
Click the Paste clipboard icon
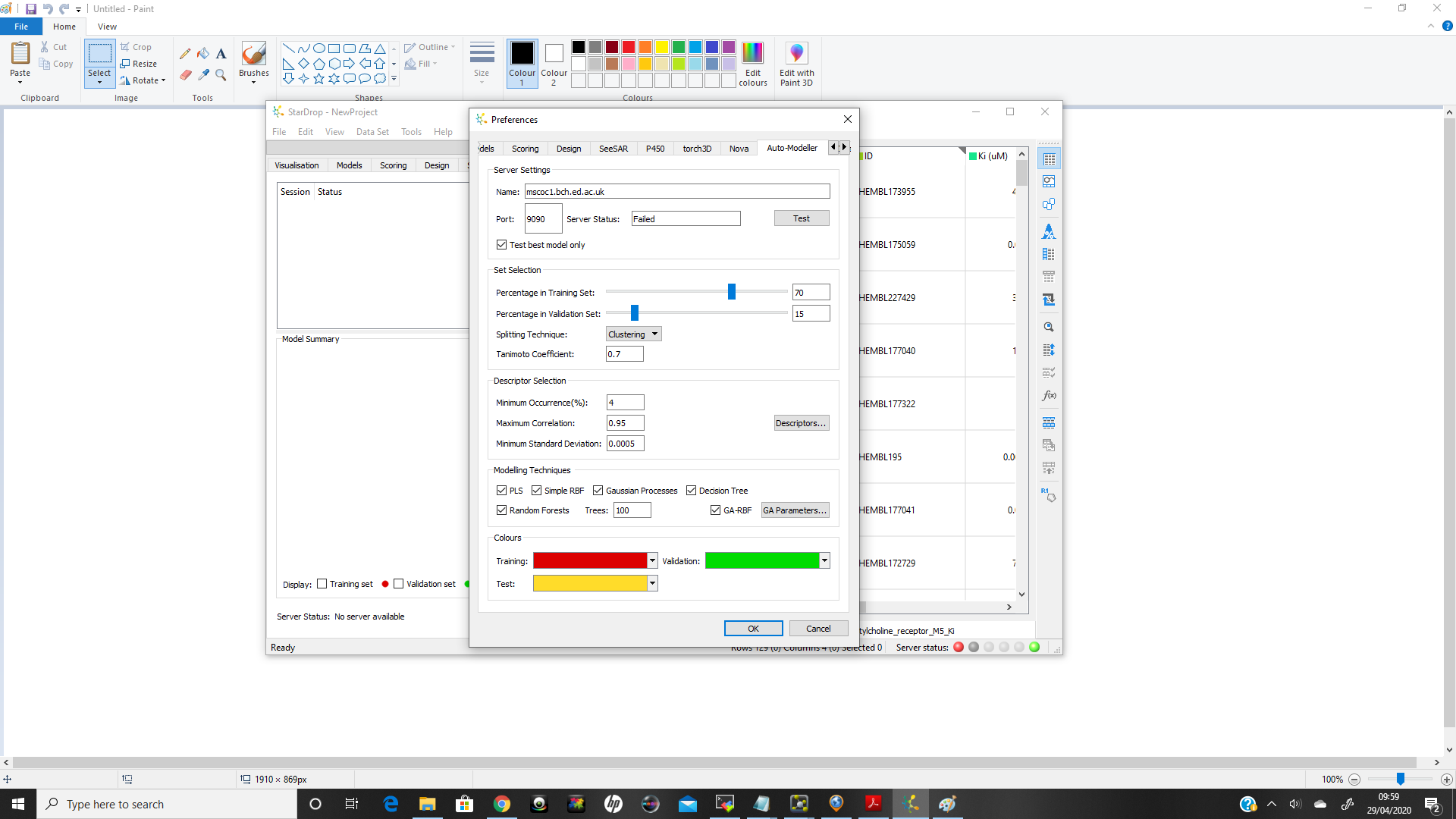pos(20,53)
